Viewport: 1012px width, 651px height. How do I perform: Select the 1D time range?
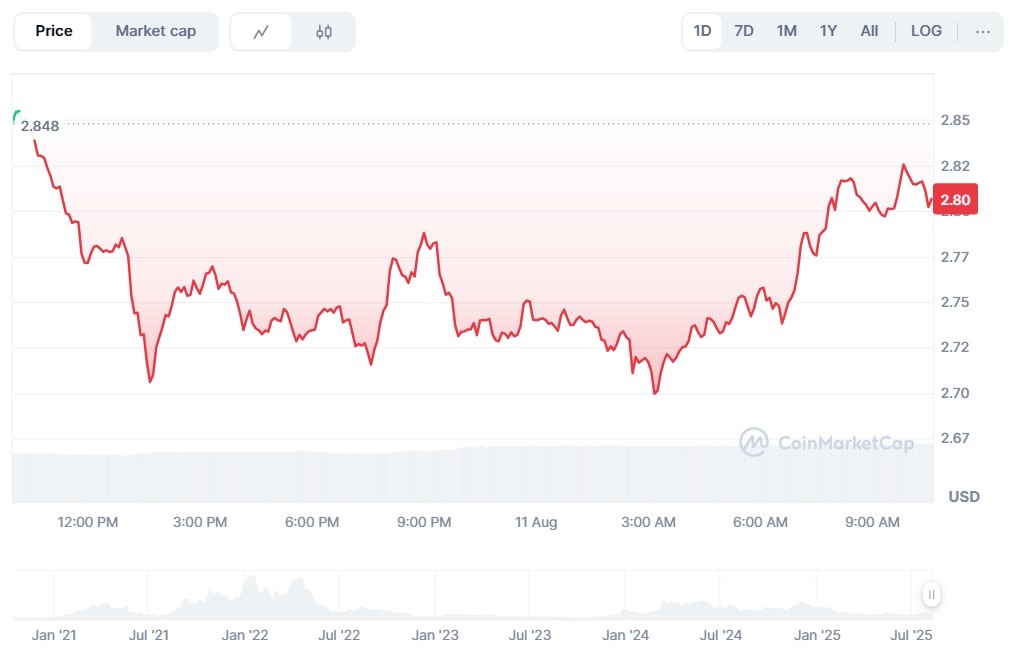point(702,31)
